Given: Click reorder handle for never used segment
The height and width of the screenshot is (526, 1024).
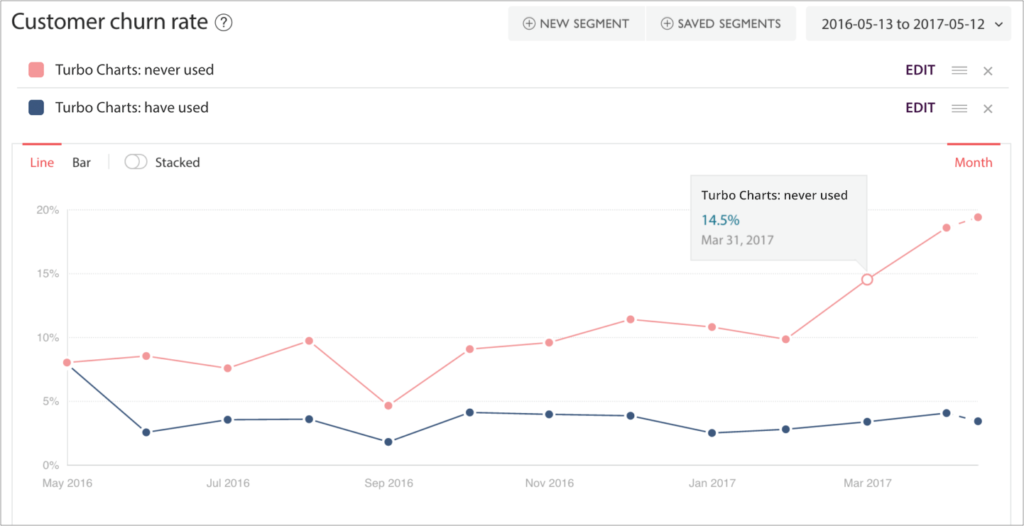Looking at the screenshot, I should point(959,71).
